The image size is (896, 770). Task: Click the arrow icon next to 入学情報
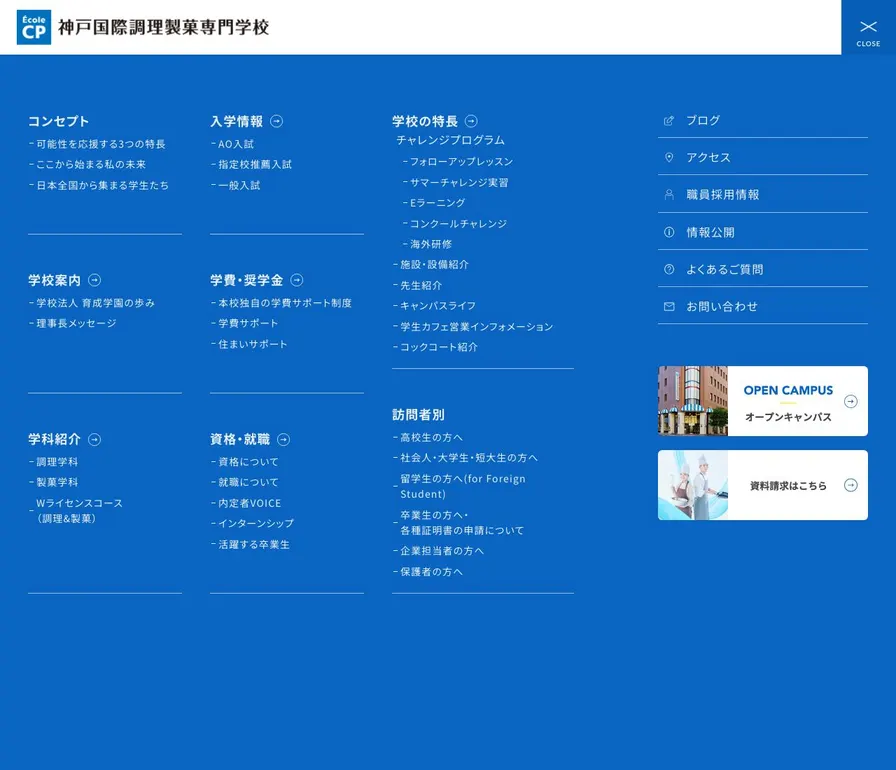277,121
